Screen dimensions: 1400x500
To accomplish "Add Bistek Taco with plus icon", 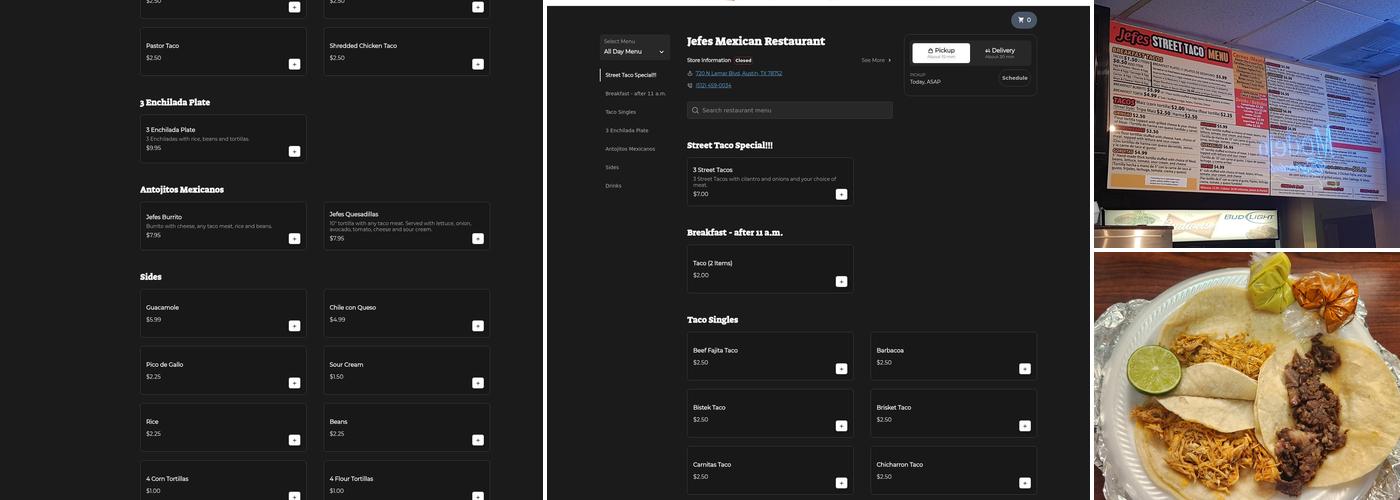I will [841, 425].
